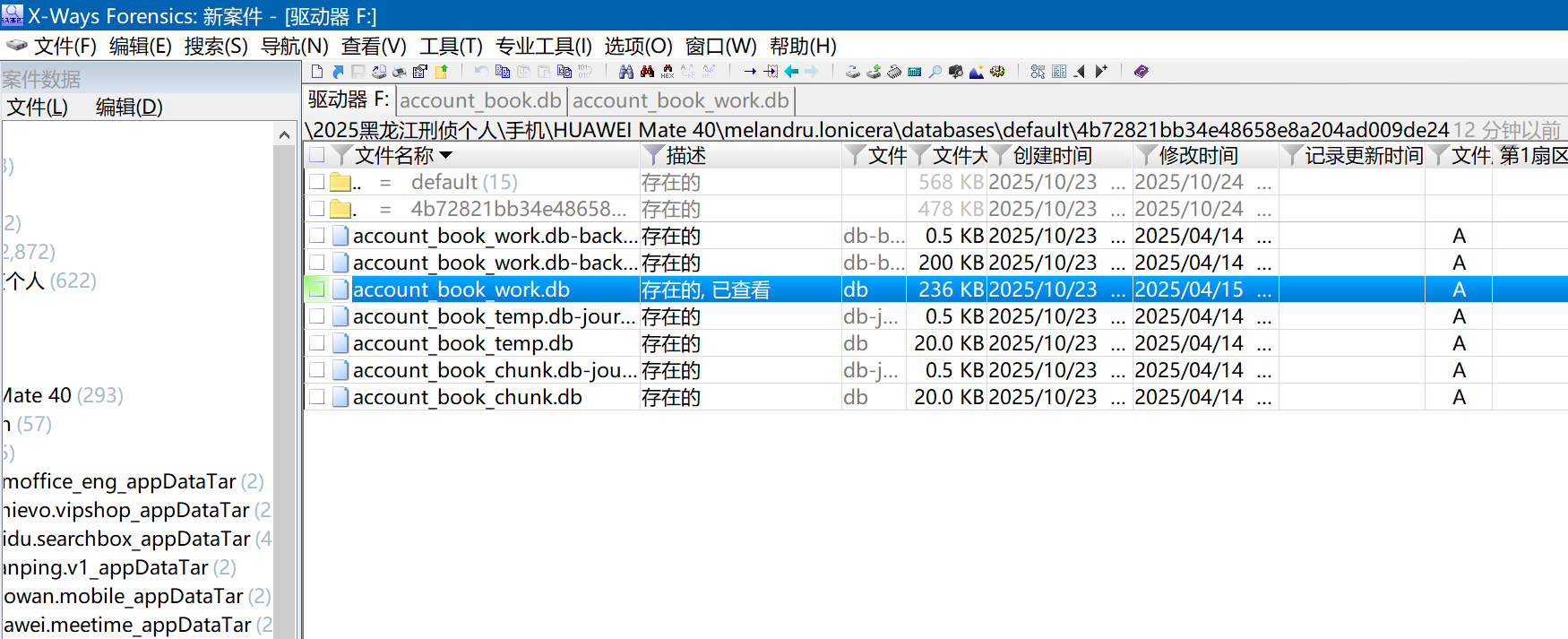Tick the checkbox beside account_book_chunk.db

click(x=317, y=397)
